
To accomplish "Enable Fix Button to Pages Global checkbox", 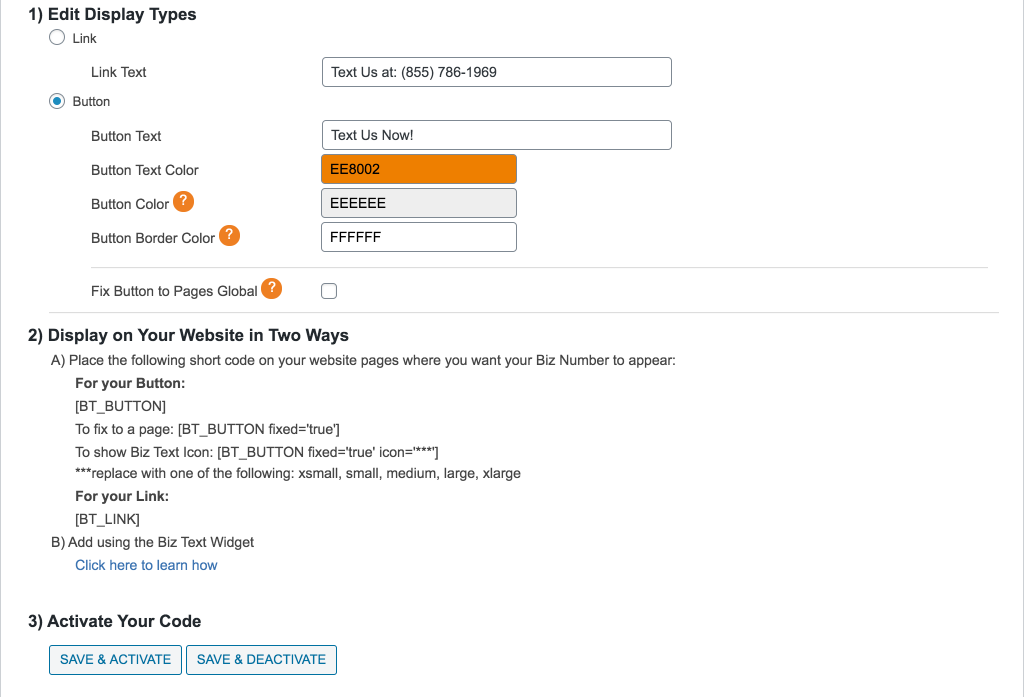I will click(x=329, y=291).
